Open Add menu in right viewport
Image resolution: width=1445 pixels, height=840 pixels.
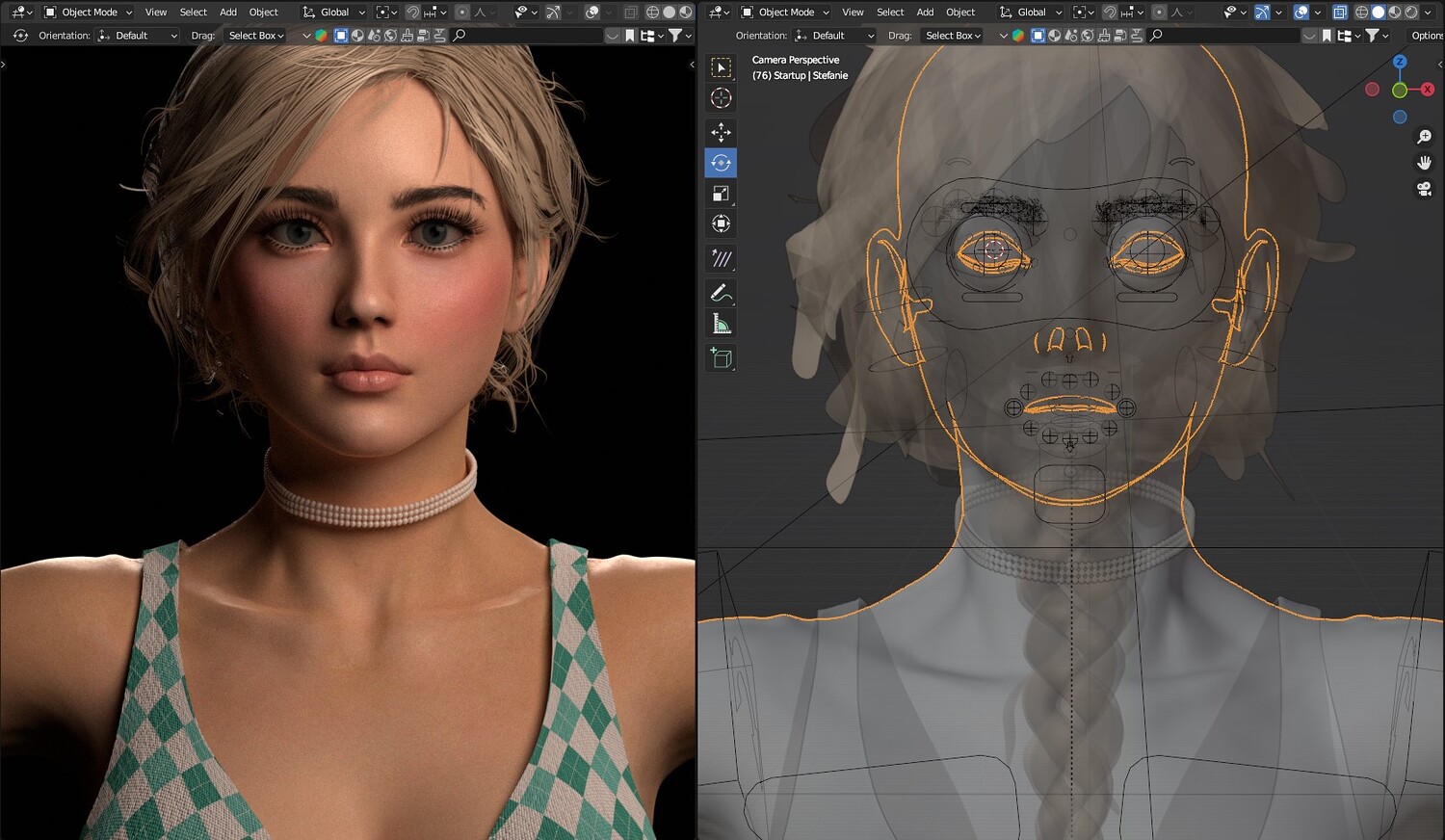pyautogui.click(x=925, y=13)
